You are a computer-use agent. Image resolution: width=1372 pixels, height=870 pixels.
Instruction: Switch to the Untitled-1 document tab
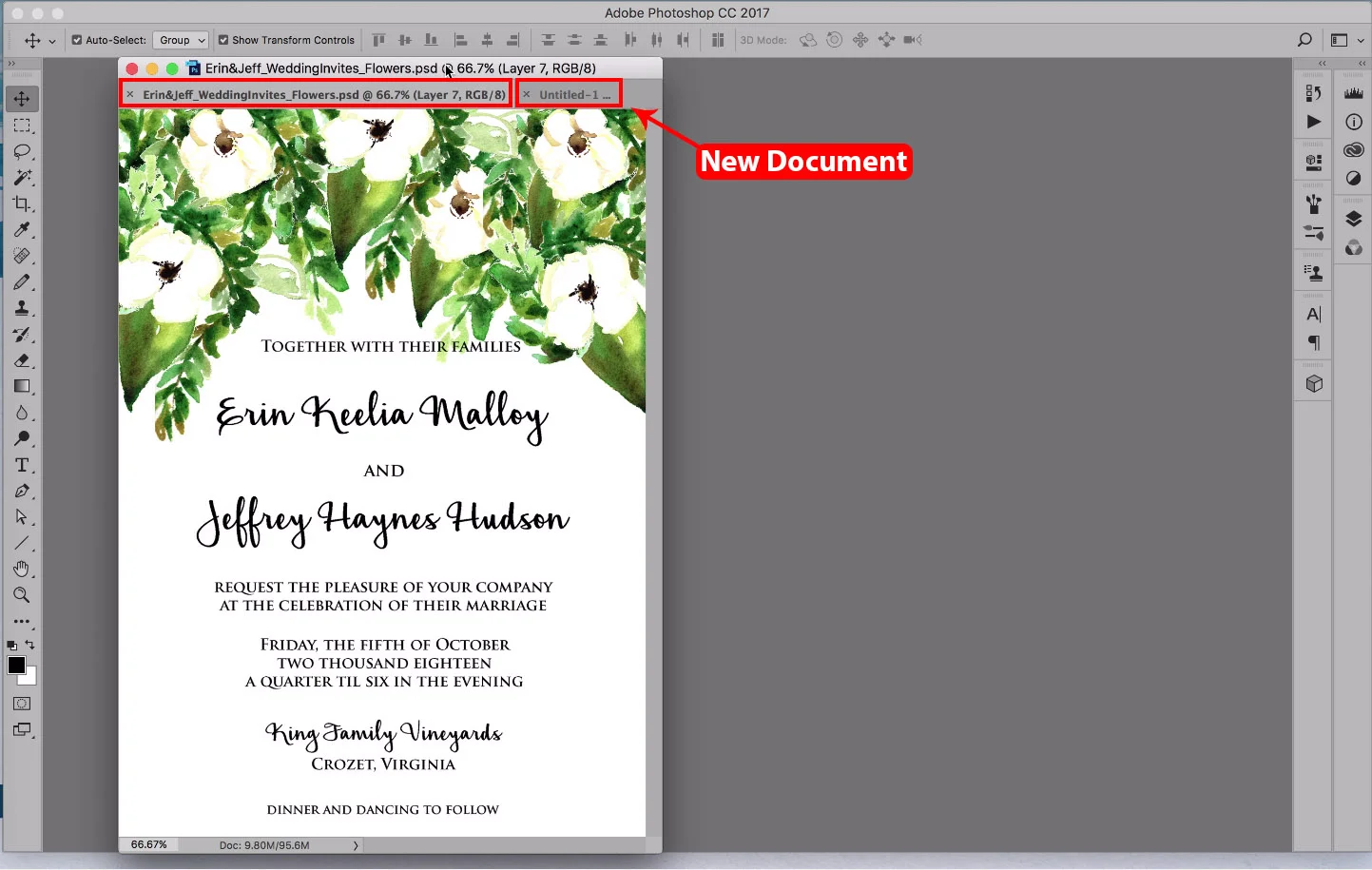(575, 94)
